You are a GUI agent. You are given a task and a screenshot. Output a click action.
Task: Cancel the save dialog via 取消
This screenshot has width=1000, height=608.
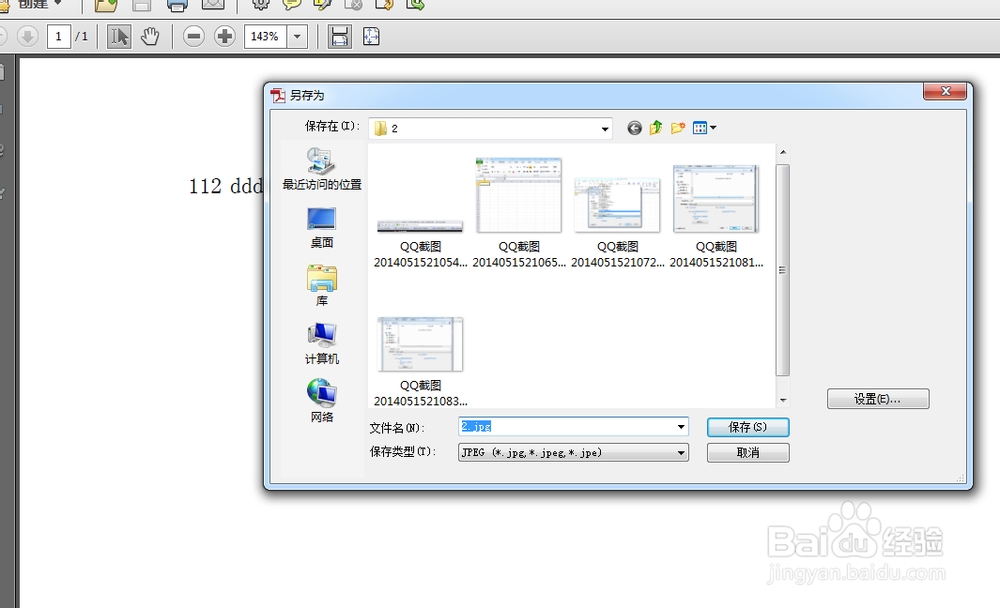[747, 452]
